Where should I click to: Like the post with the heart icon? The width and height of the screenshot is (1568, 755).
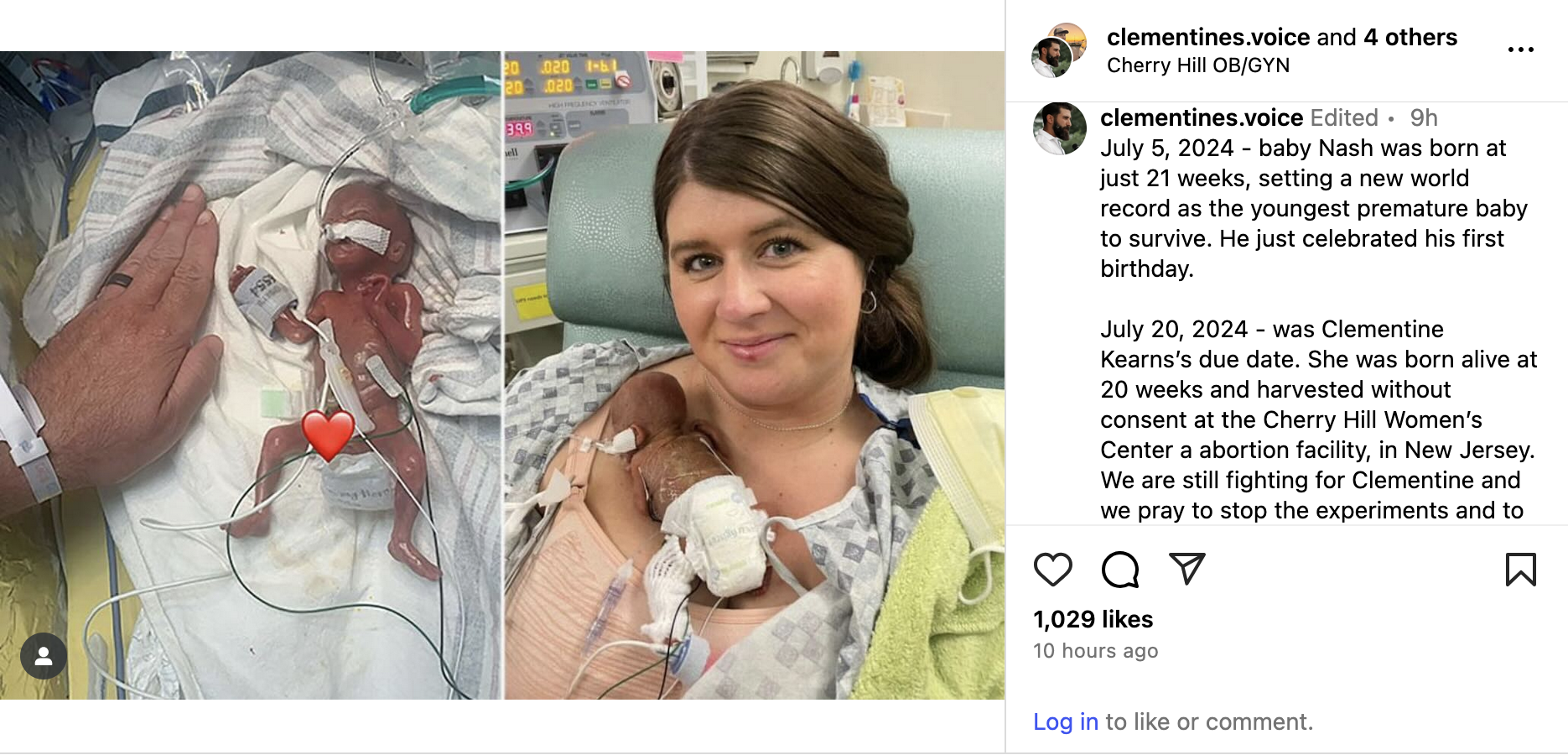coord(1052,570)
